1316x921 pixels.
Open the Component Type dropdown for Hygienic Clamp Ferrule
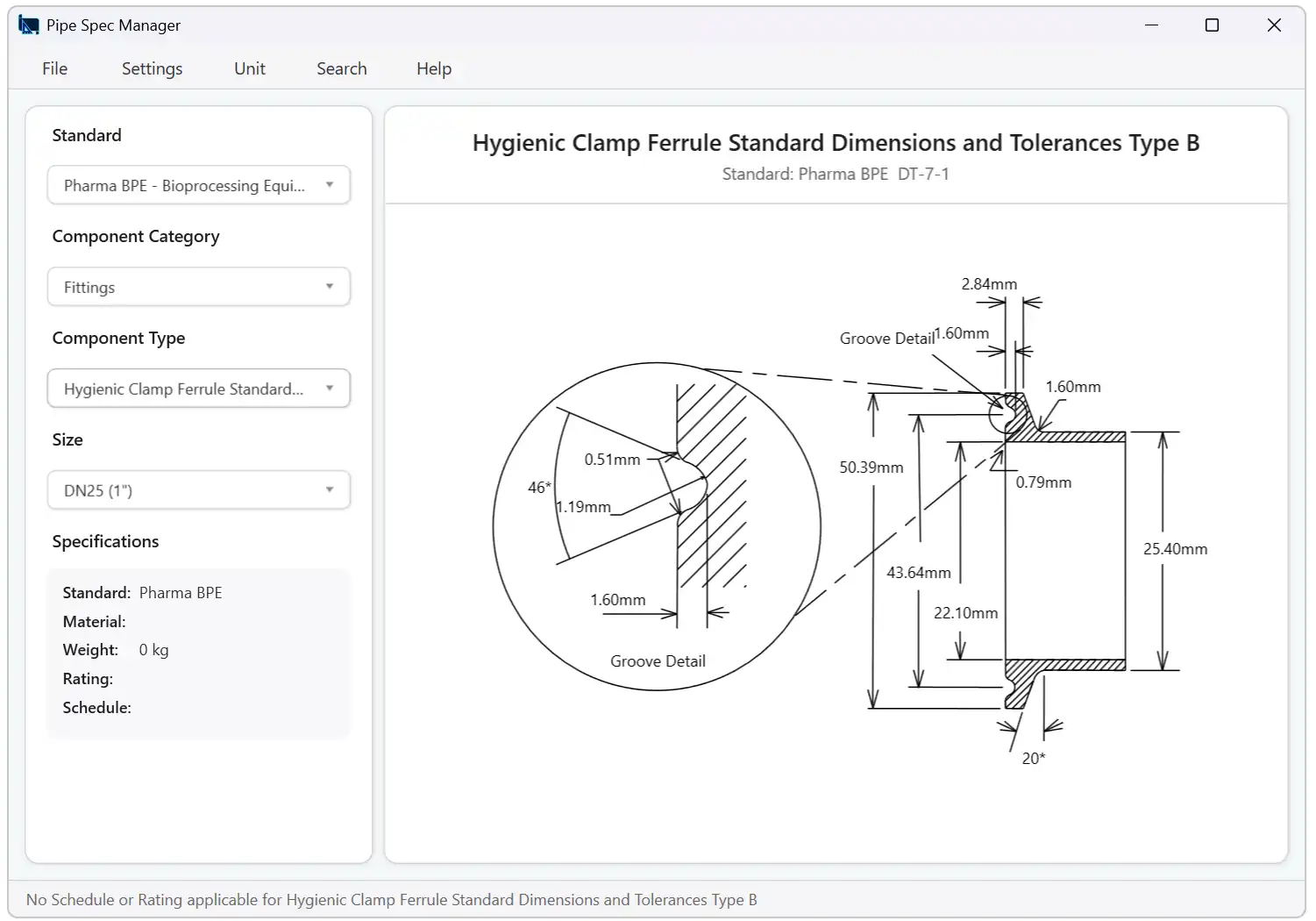(x=199, y=389)
